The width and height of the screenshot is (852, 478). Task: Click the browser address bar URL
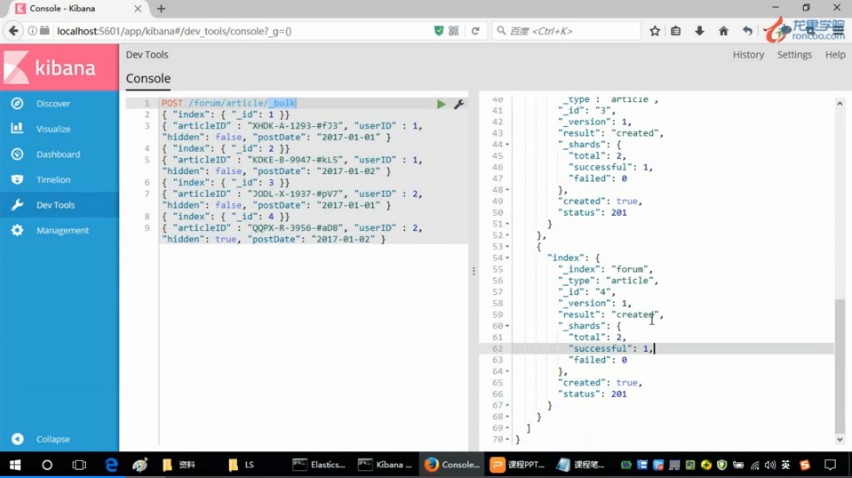tap(174, 31)
